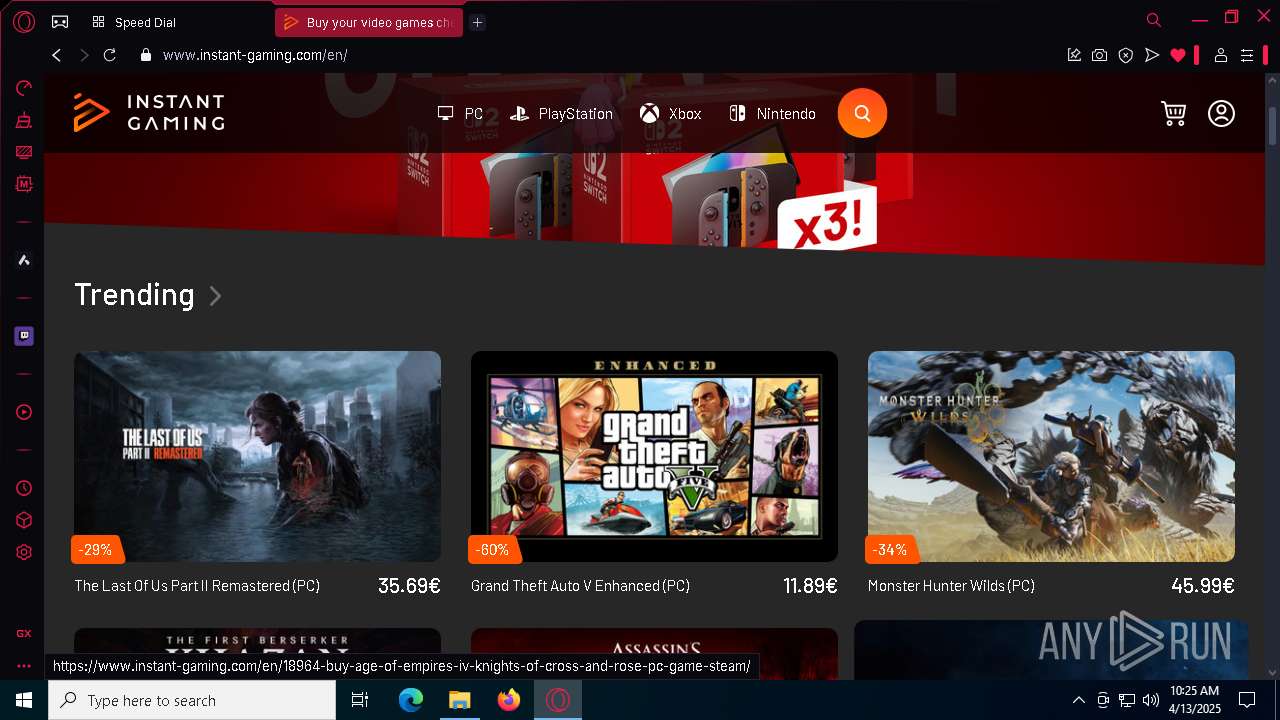Open GX Control speedometer in sidebar
The image size is (1280, 720).
click(x=24, y=88)
